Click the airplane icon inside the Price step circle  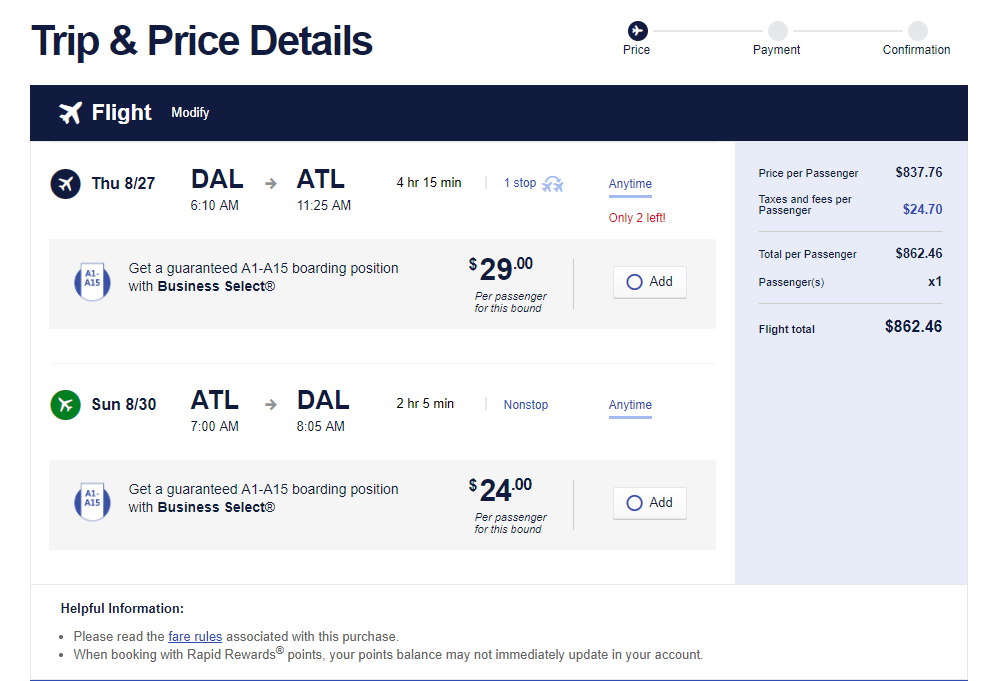[636, 30]
